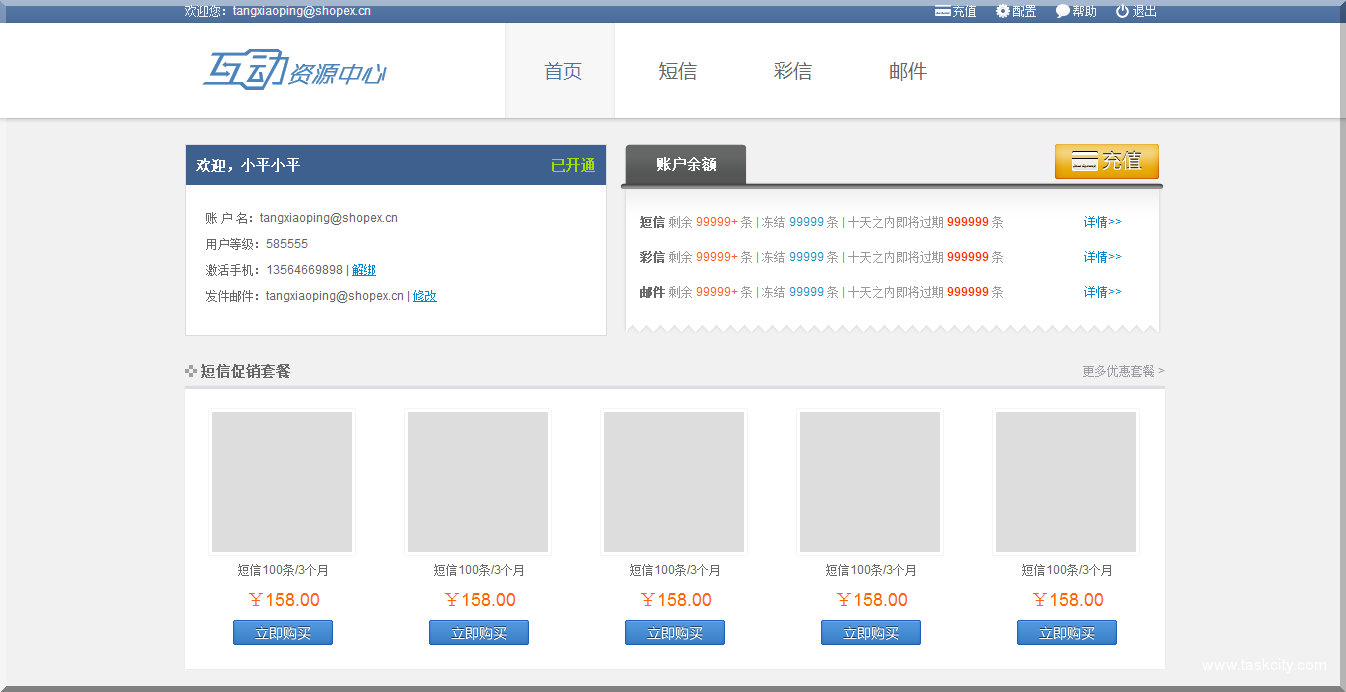Open the second package thumbnail image

tap(478, 482)
